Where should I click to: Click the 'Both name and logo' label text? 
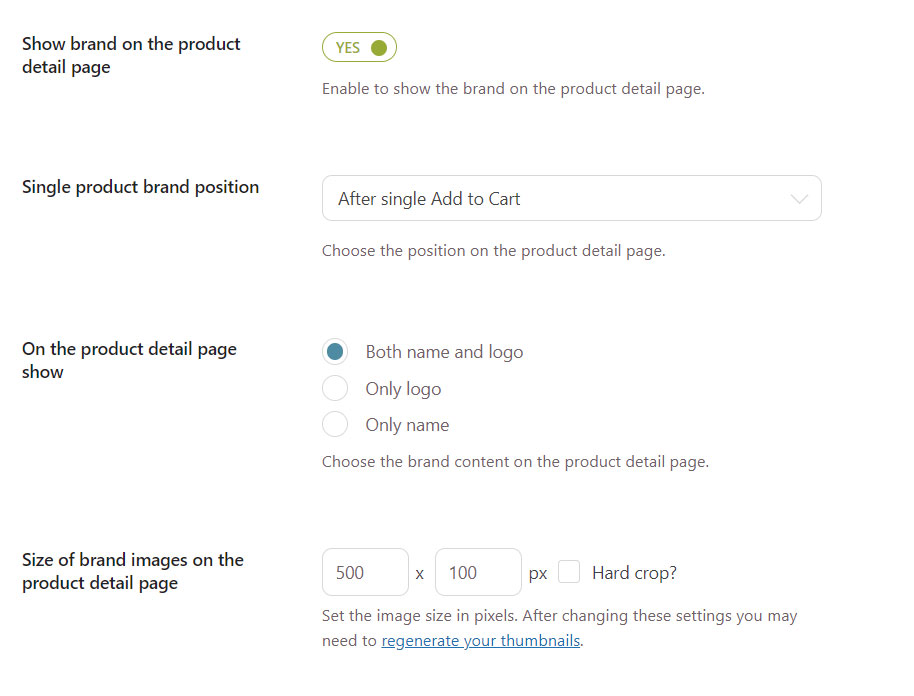pos(444,352)
